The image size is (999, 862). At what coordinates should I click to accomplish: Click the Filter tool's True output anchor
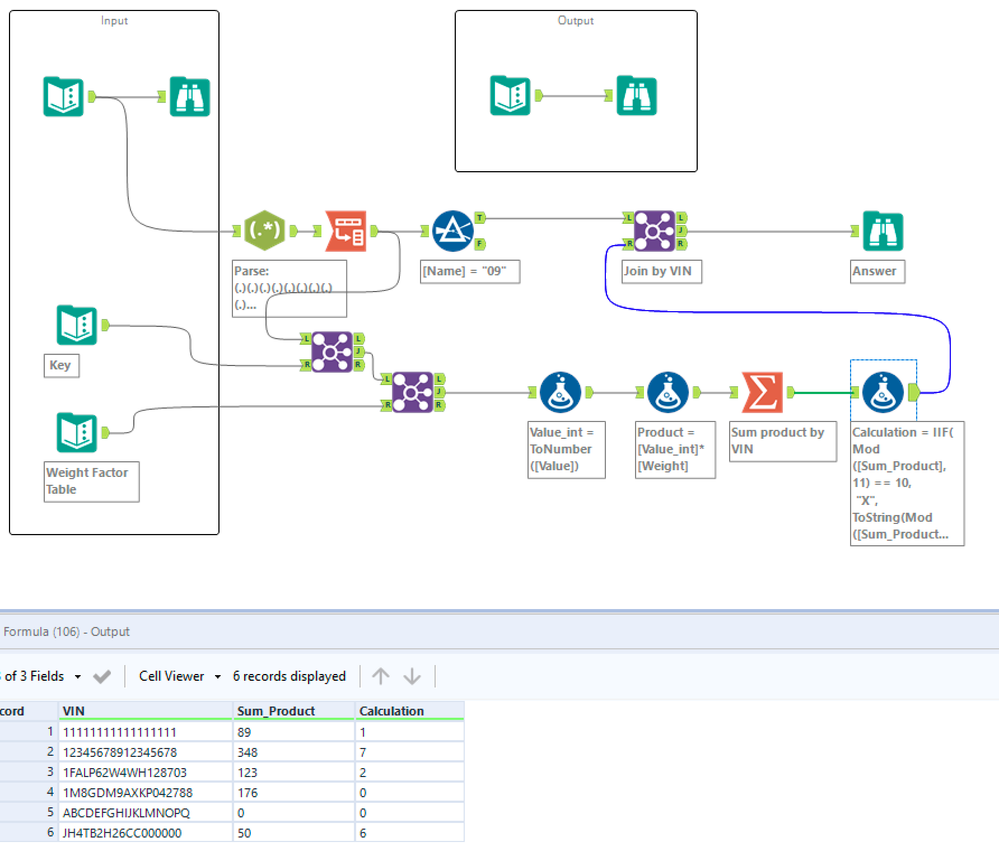coord(480,218)
